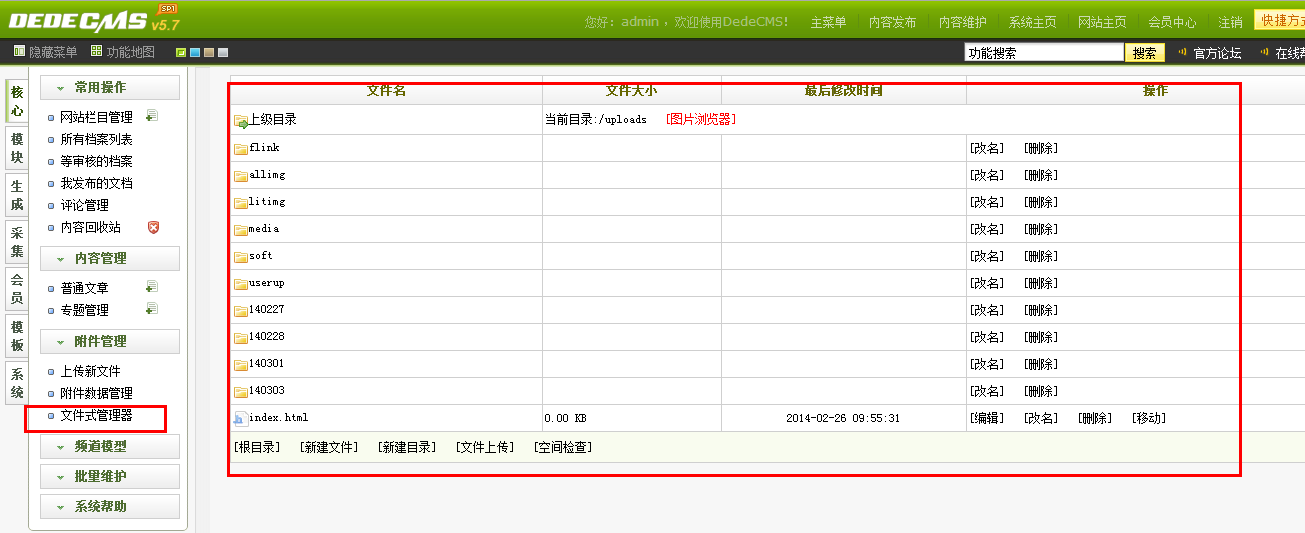Open 内容维护 in top navigation
1305x533 pixels.
pyautogui.click(x=962, y=22)
